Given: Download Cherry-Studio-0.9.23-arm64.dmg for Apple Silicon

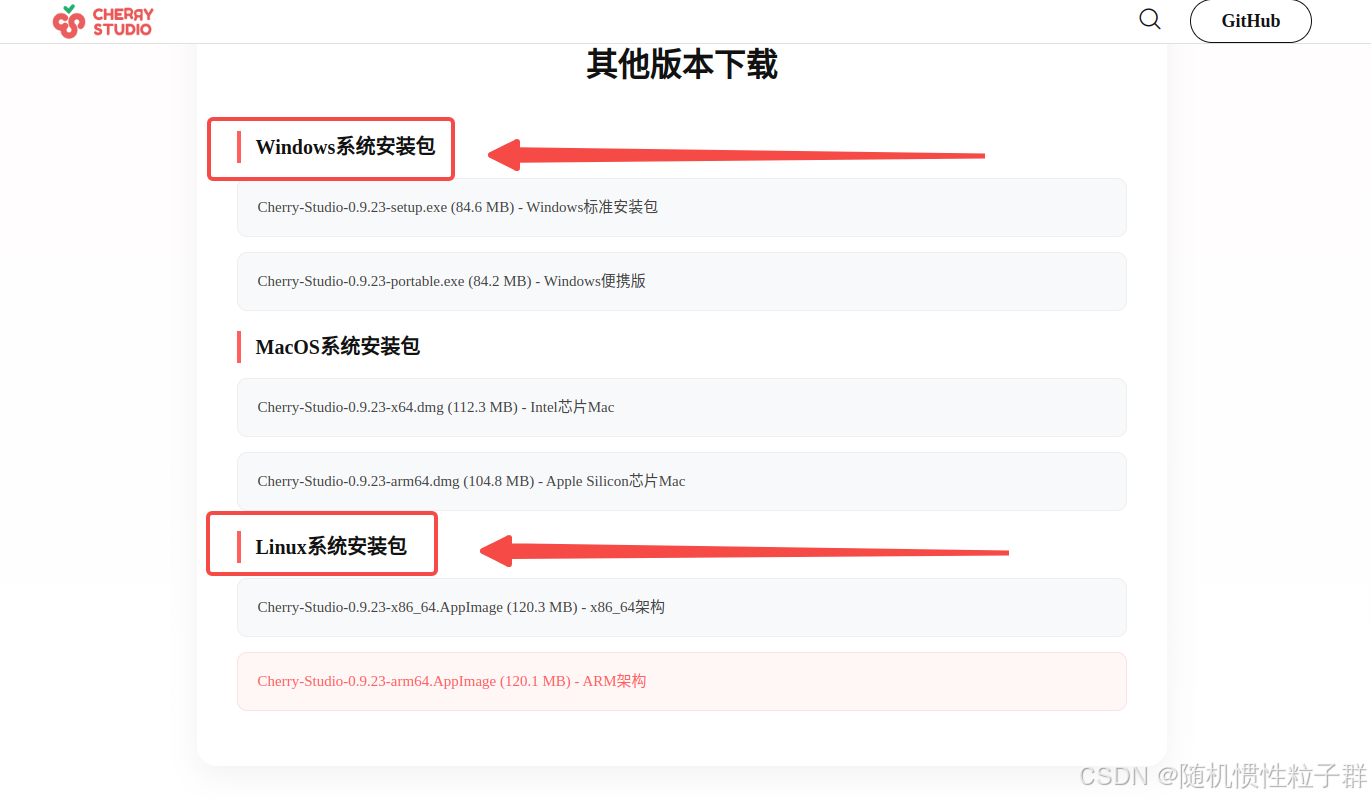Looking at the screenshot, I should click(x=681, y=481).
